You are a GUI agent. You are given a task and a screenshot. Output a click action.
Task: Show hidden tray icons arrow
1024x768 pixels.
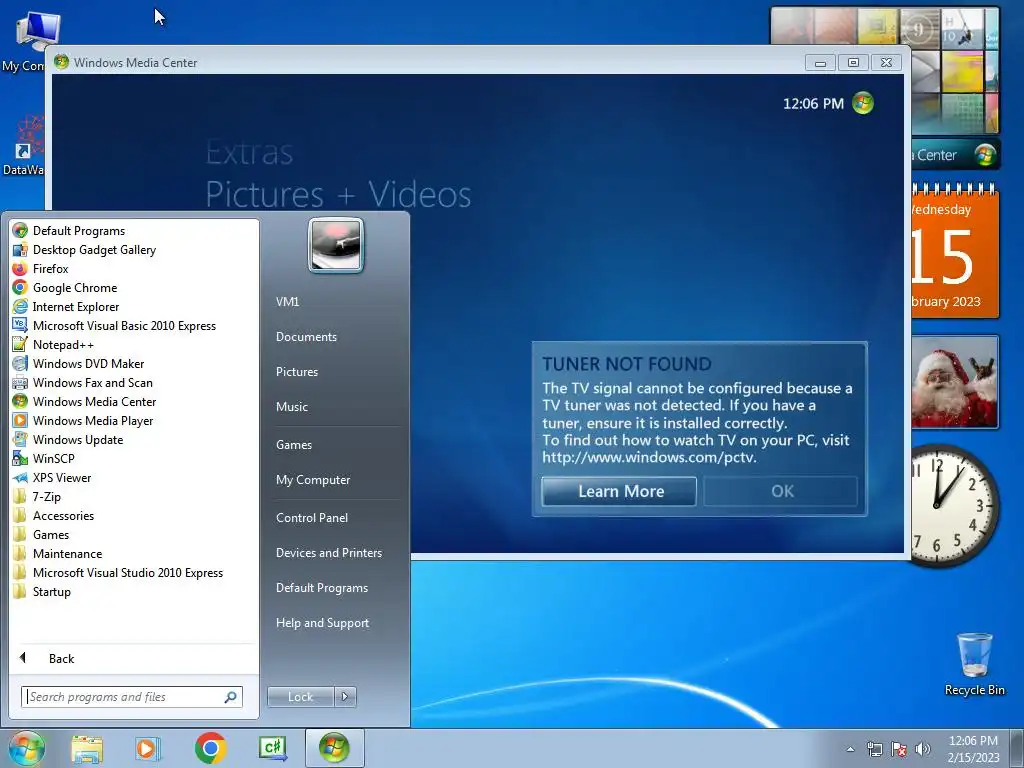coord(850,749)
